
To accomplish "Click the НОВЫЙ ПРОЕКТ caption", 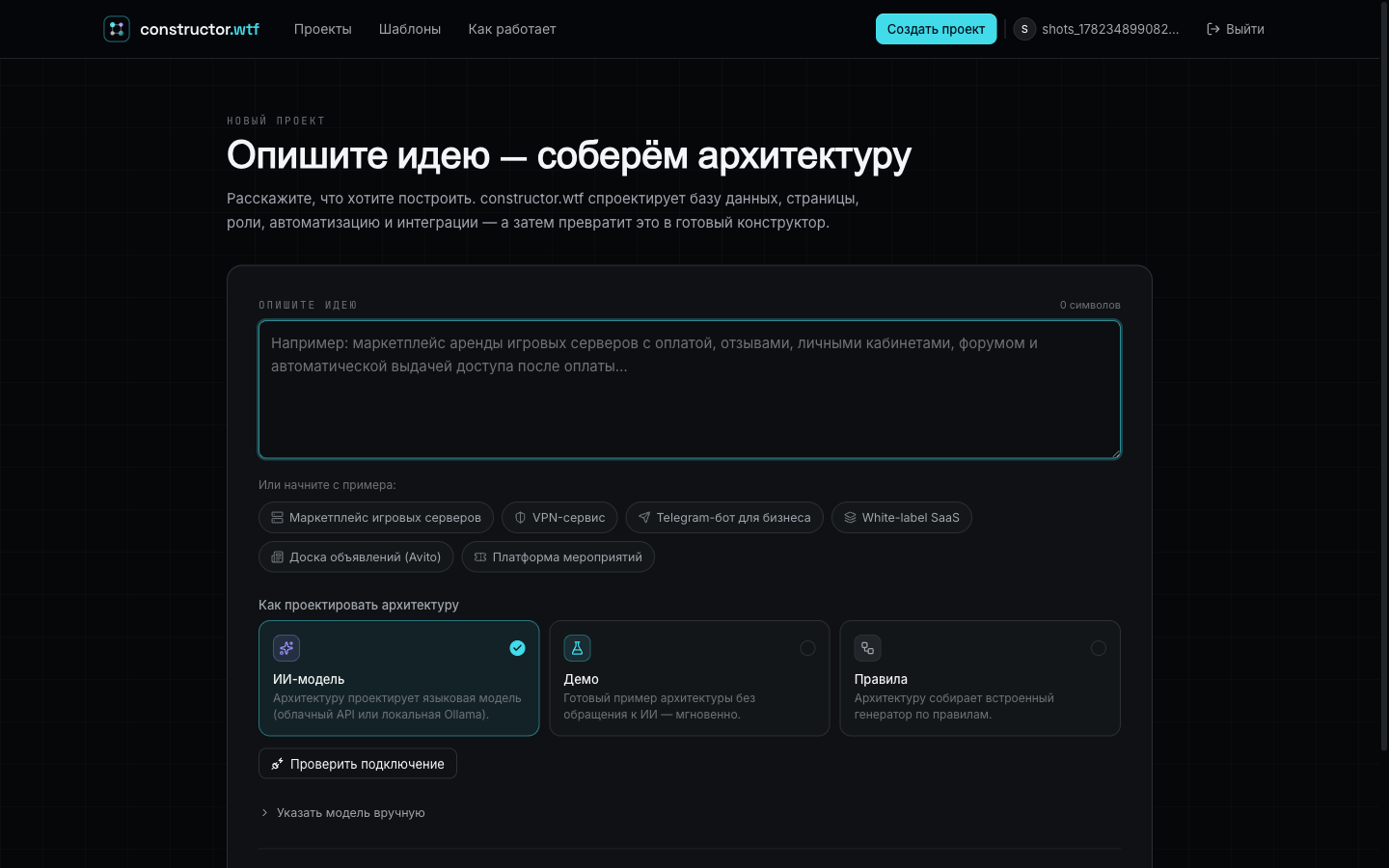I will click(276, 121).
